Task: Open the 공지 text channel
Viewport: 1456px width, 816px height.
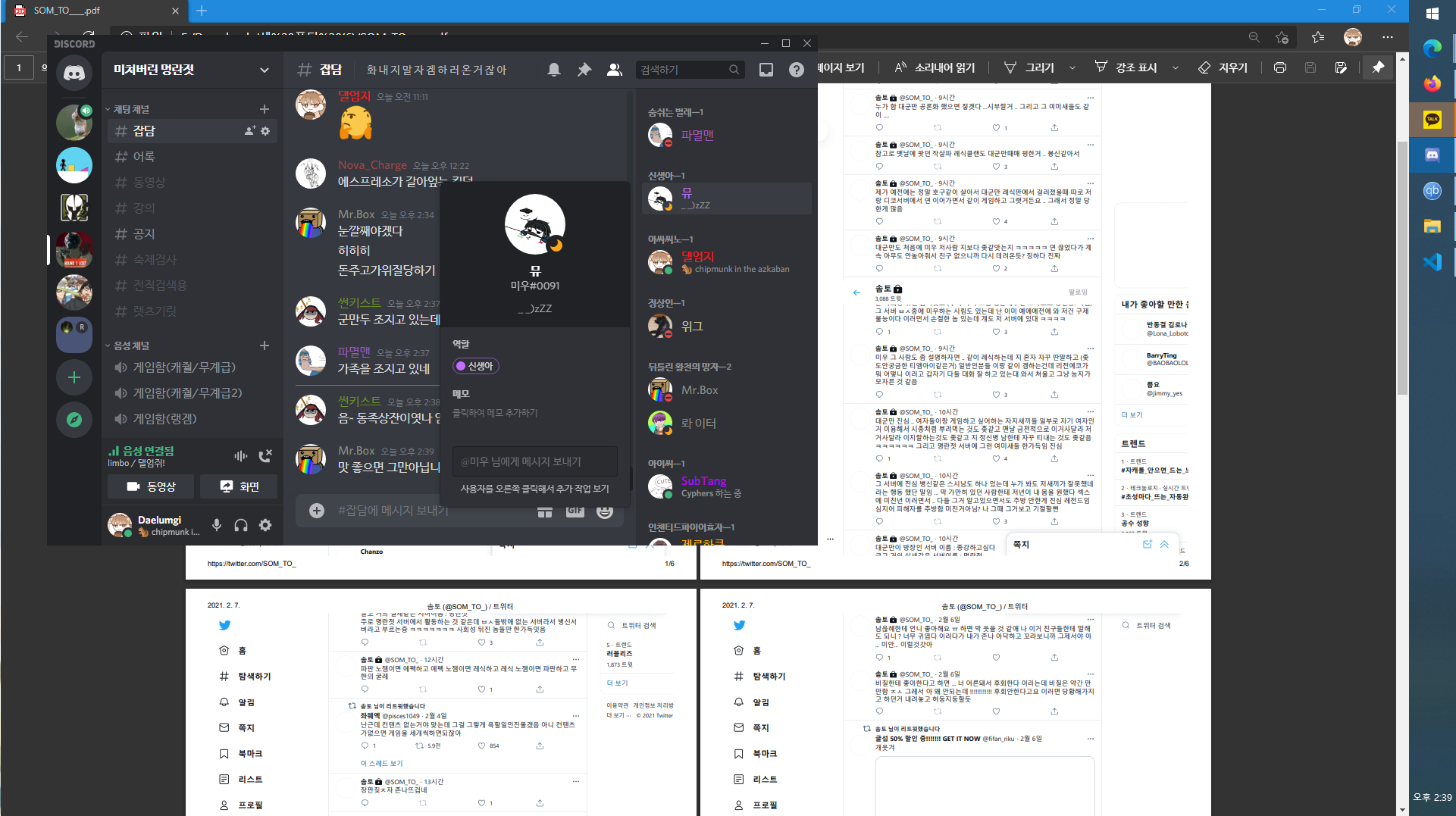Action: coord(144,234)
